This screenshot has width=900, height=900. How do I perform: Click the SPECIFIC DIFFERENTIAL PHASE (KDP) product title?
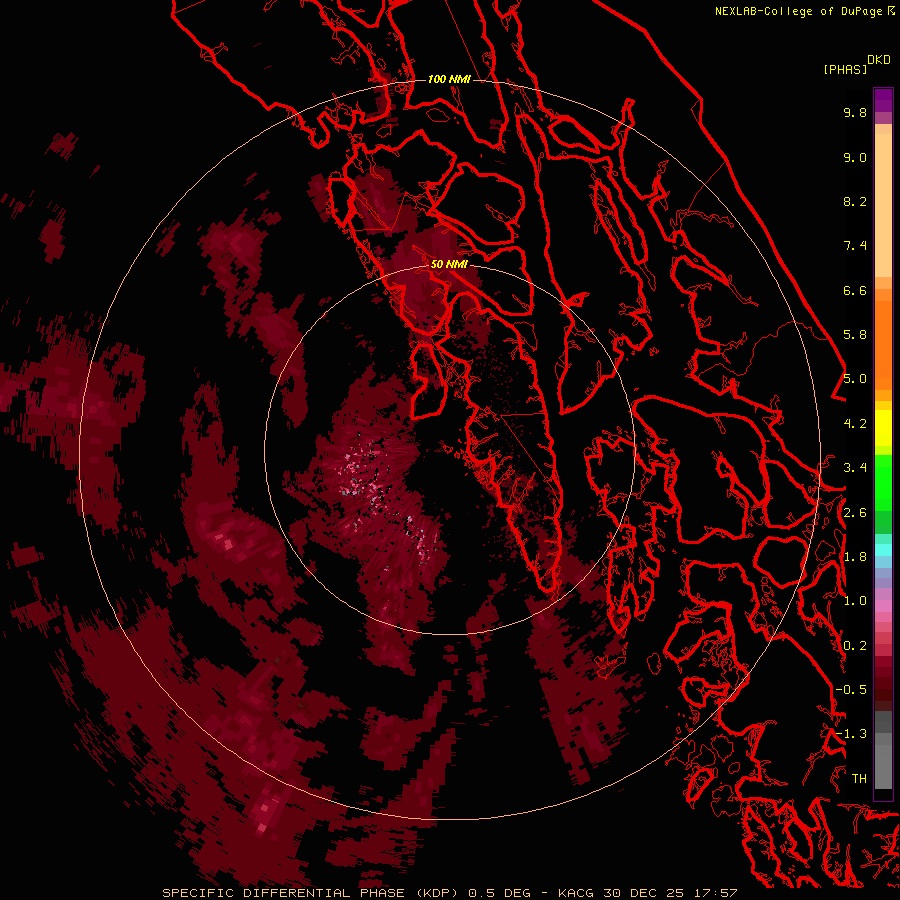coord(310,893)
